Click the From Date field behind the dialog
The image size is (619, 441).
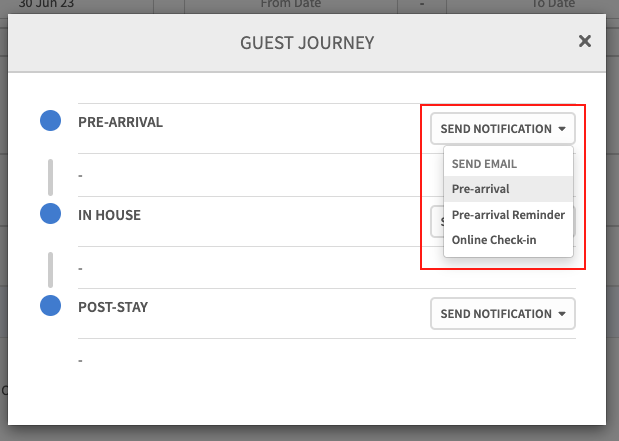click(293, 5)
